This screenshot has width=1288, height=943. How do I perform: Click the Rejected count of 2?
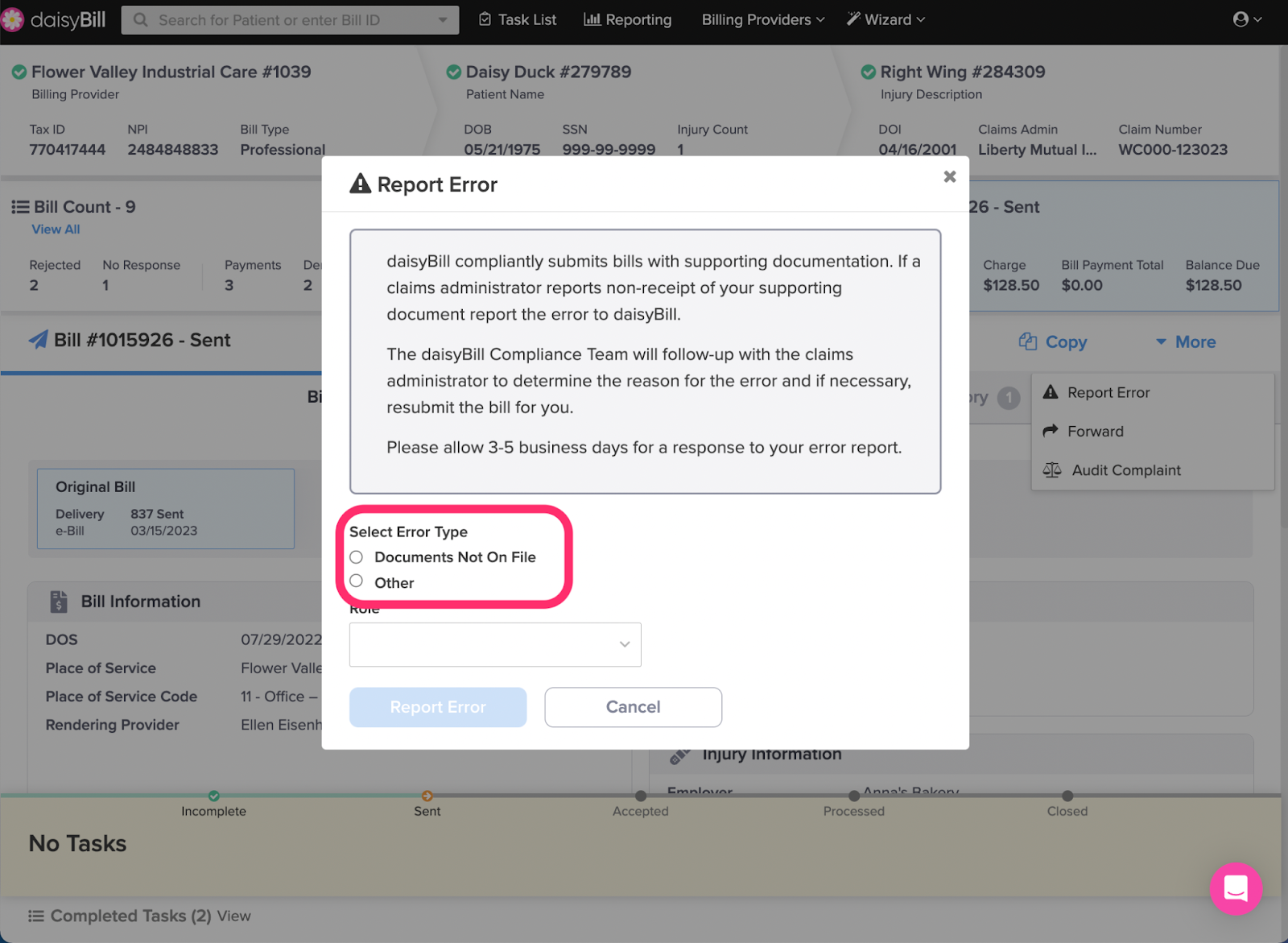34,285
